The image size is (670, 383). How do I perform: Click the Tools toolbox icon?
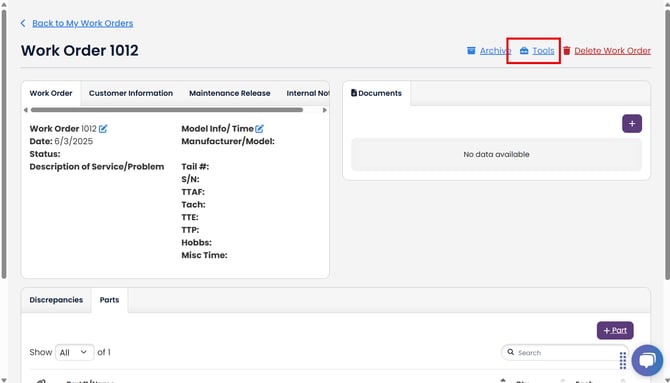click(x=524, y=50)
